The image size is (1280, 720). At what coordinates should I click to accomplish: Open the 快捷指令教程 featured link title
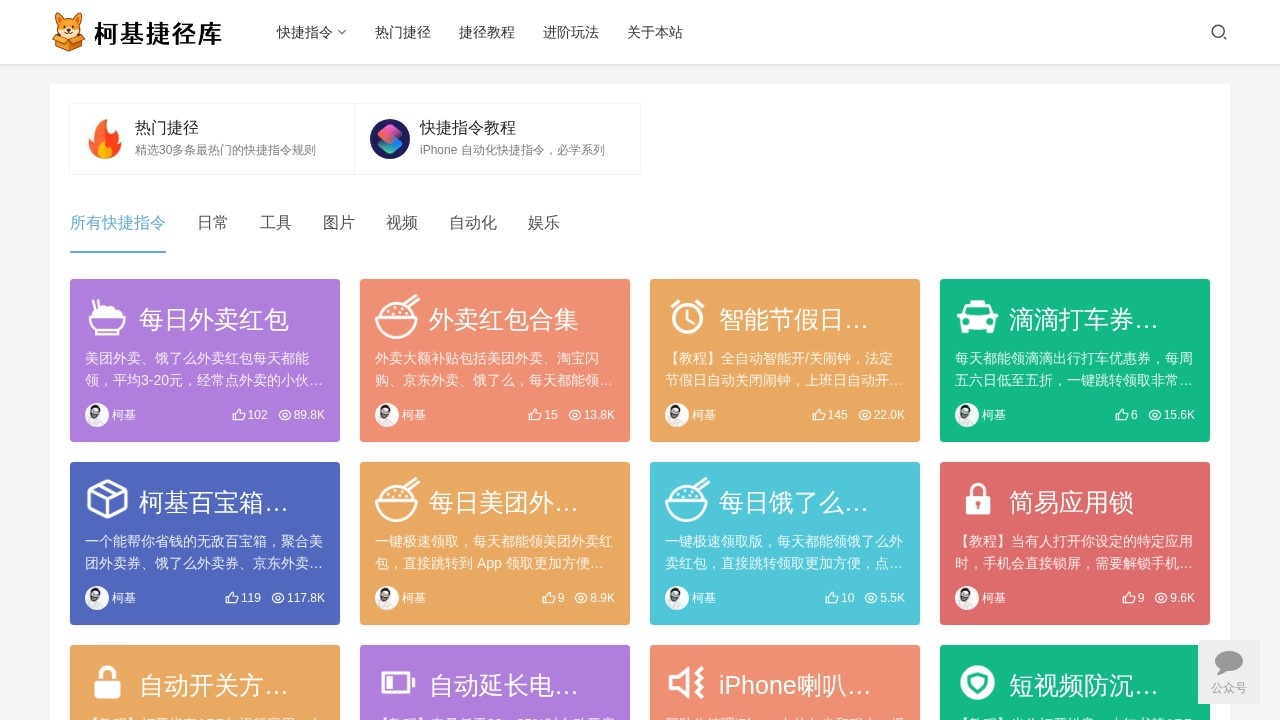(x=468, y=128)
